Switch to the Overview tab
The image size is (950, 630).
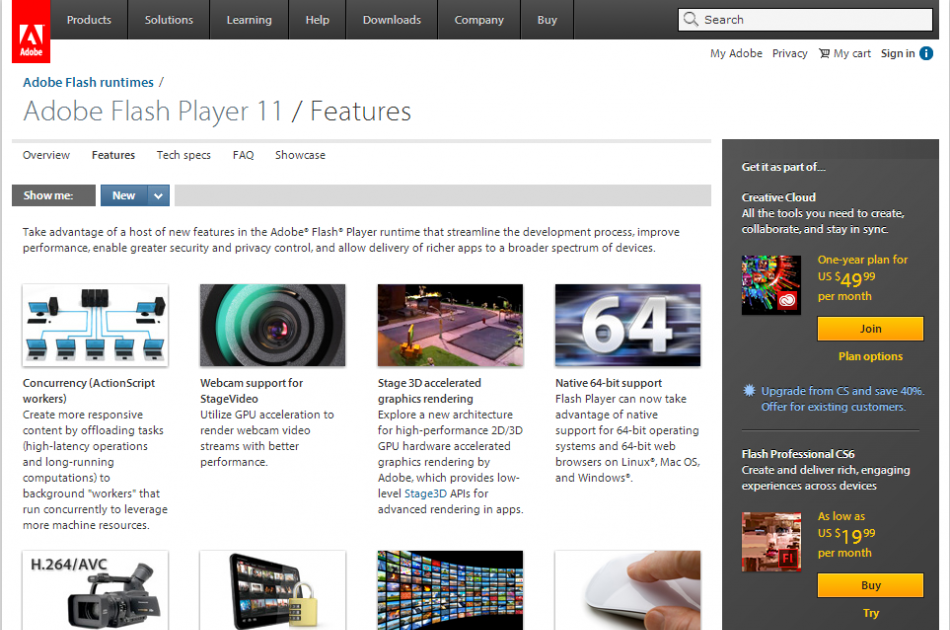click(x=46, y=155)
